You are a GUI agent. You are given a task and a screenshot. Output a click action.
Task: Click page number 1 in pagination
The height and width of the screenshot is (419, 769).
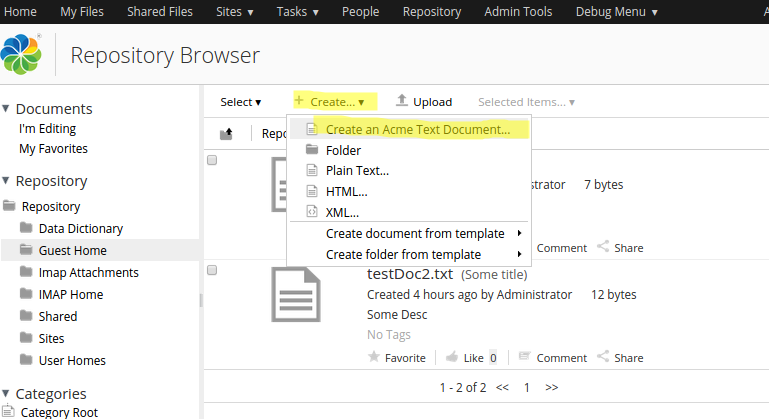point(527,388)
